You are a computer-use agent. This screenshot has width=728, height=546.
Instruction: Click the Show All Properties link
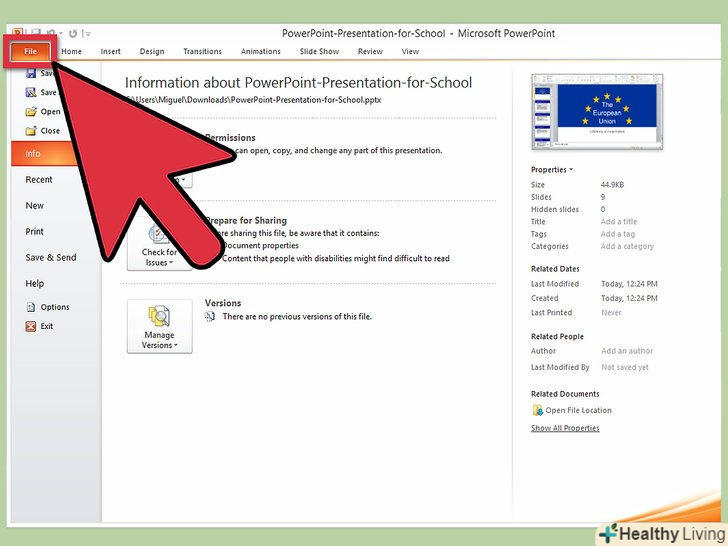coord(565,428)
